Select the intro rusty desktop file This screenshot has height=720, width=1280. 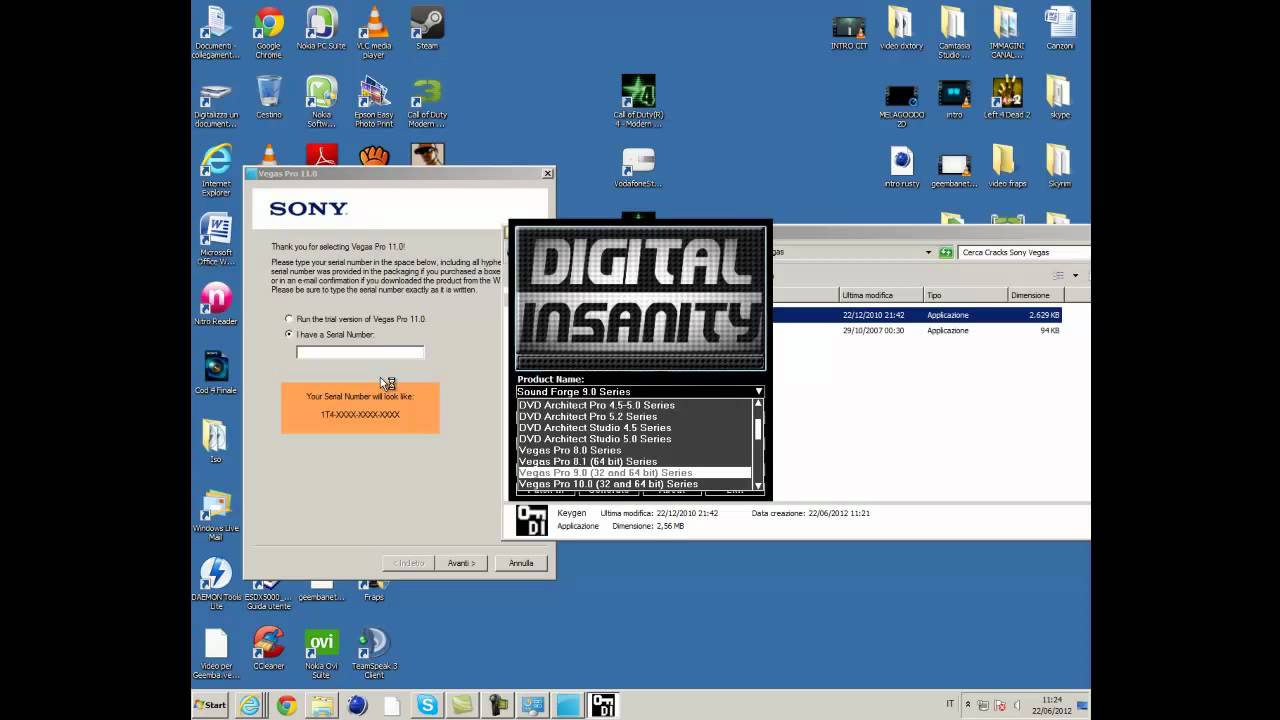tap(901, 166)
